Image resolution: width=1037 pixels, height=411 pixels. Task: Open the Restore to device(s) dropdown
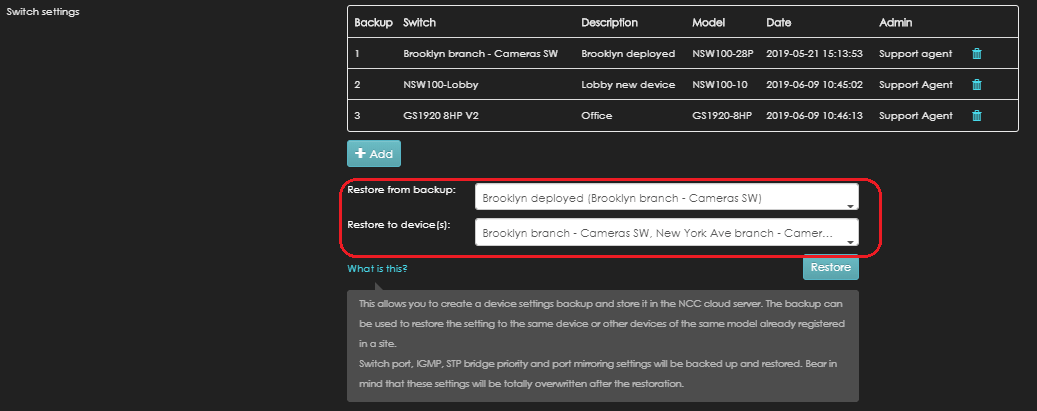pos(667,233)
